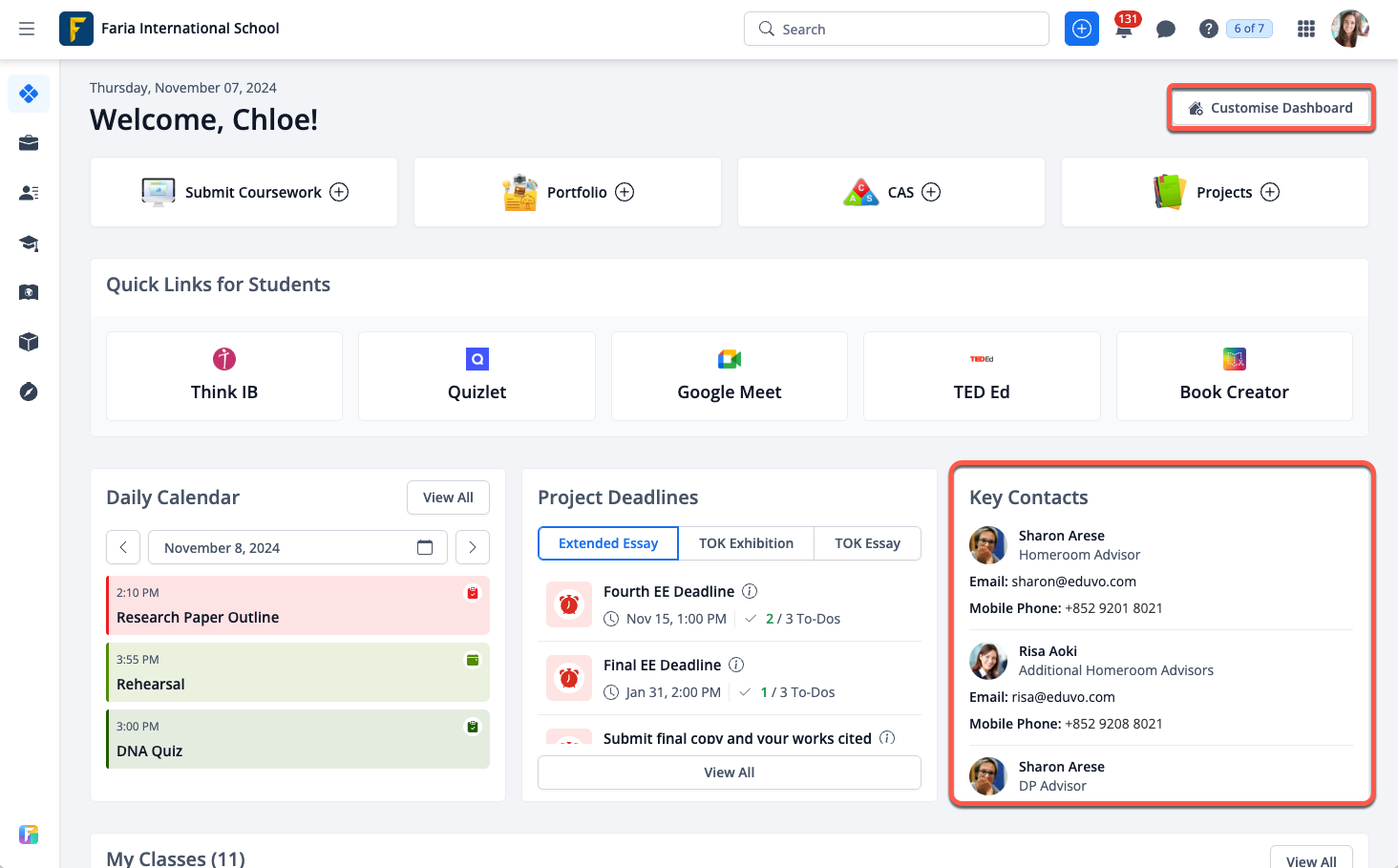Screen dimensions: 1398x868
Task: Click the help question mark icon
Action: [1208, 30]
